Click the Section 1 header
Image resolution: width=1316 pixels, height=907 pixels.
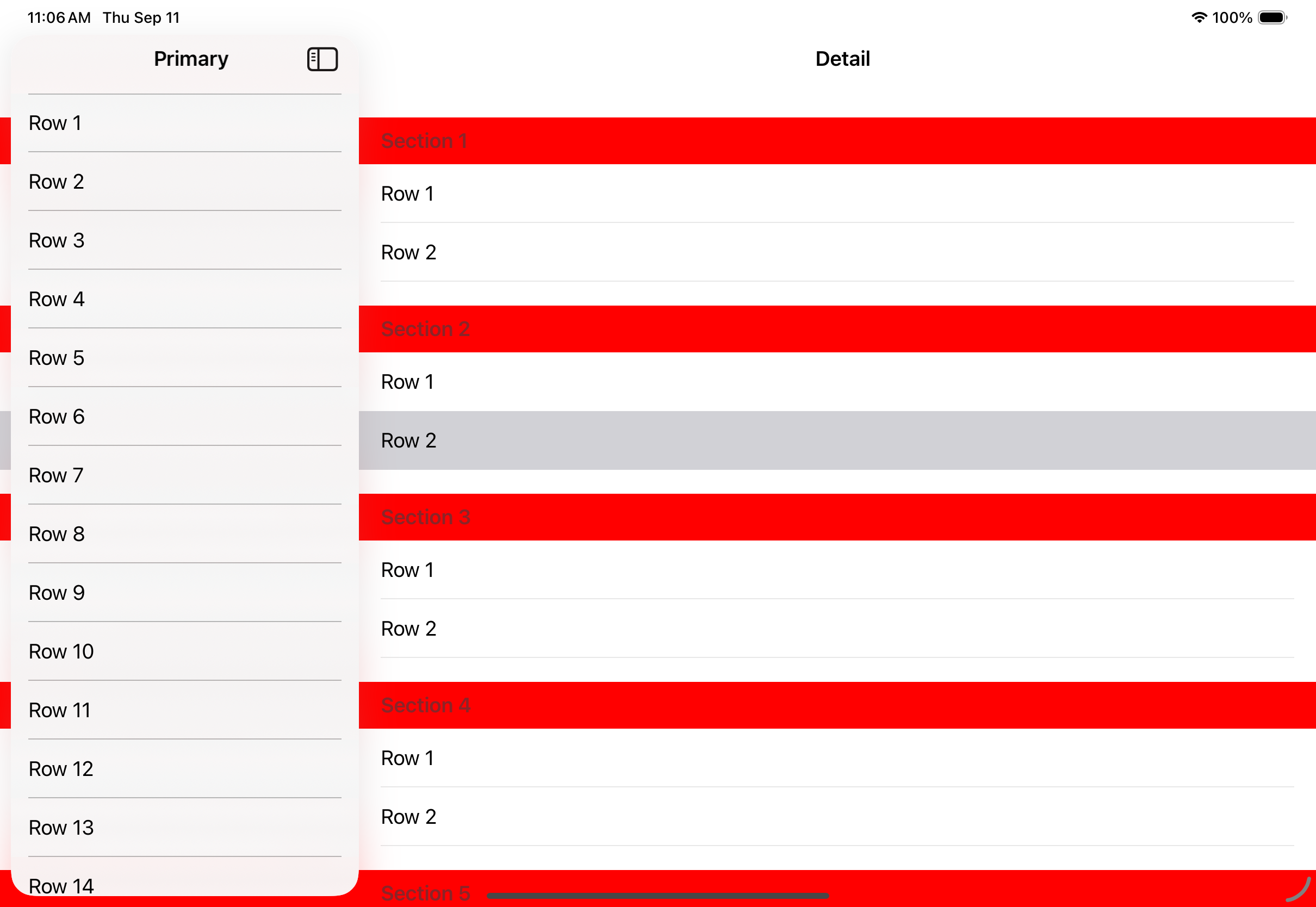click(836, 141)
